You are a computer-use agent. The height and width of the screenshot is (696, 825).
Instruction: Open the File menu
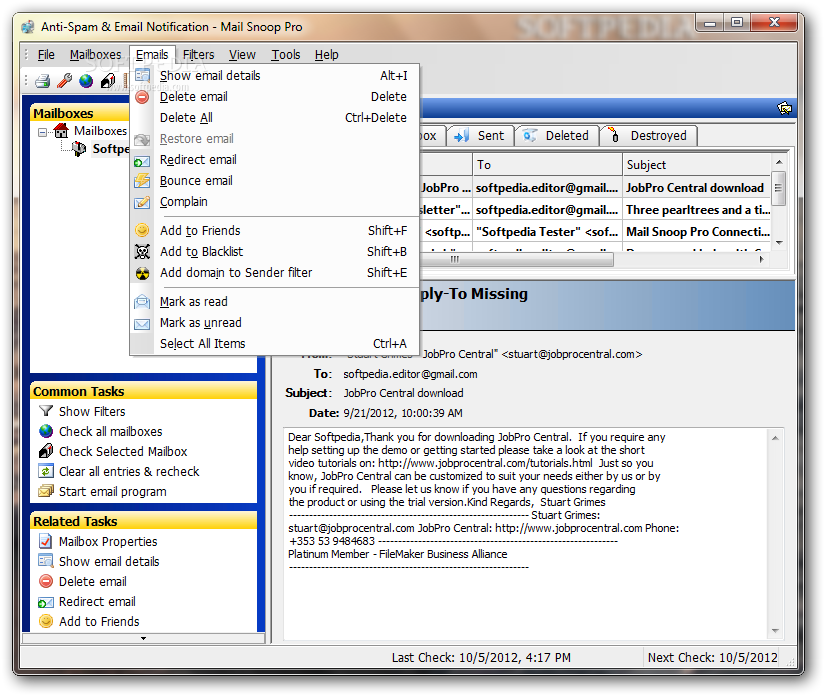[x=46, y=55]
